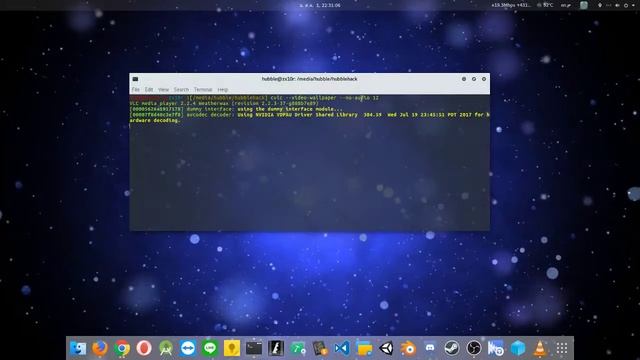Open Discord from the dock

(x=430, y=348)
